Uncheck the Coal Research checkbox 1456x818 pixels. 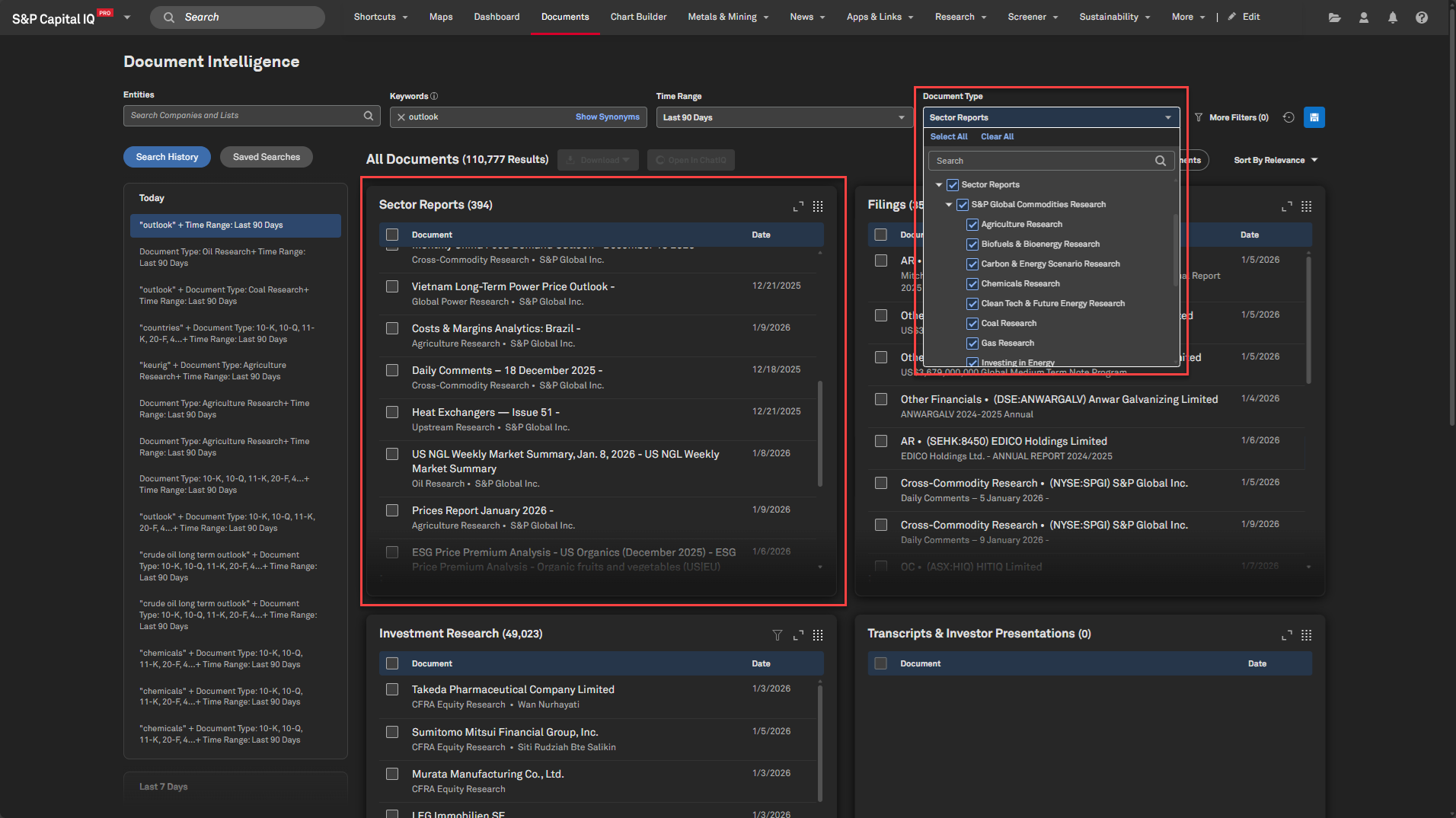(x=972, y=324)
